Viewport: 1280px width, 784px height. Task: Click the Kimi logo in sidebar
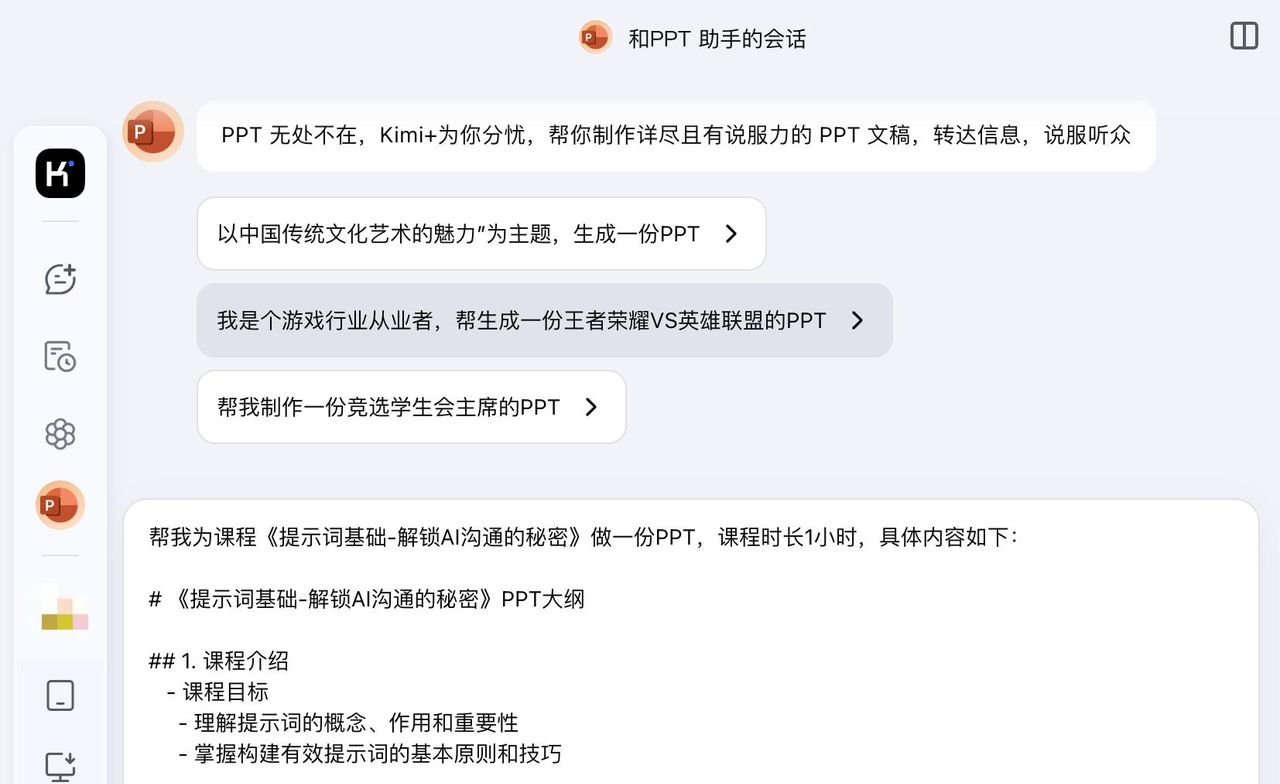point(60,173)
